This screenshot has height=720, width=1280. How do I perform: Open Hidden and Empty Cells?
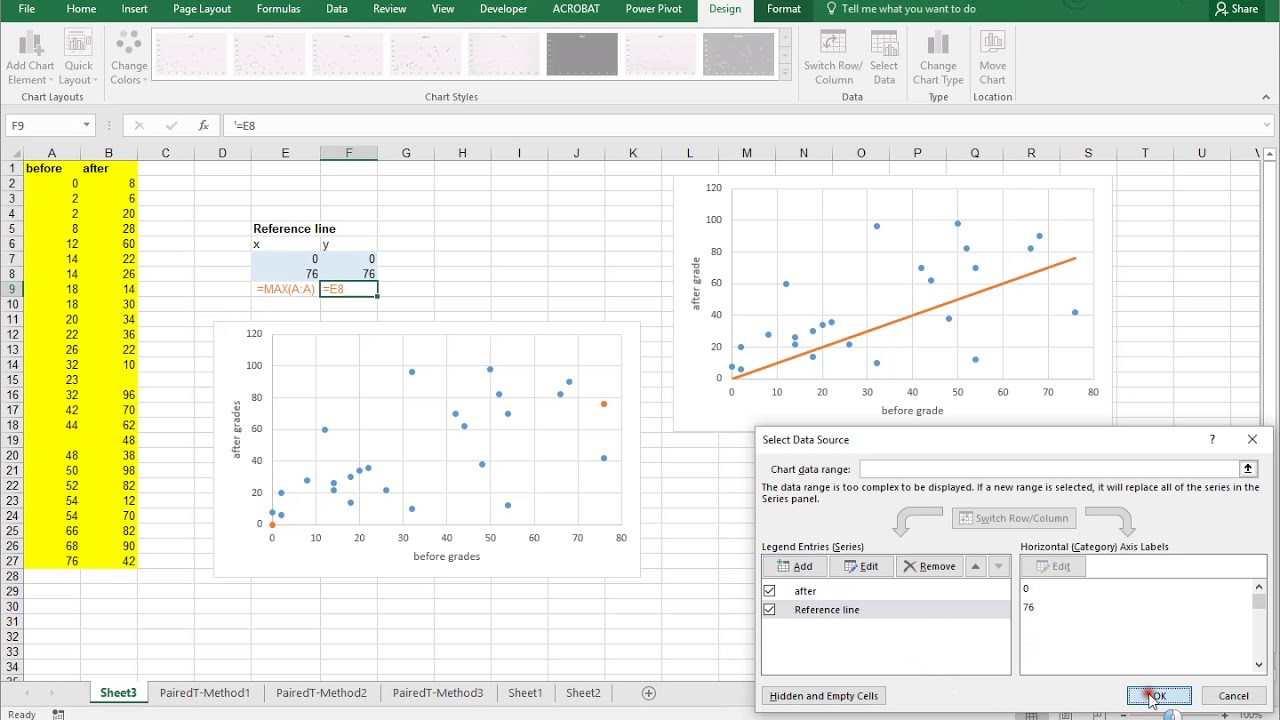coord(824,696)
